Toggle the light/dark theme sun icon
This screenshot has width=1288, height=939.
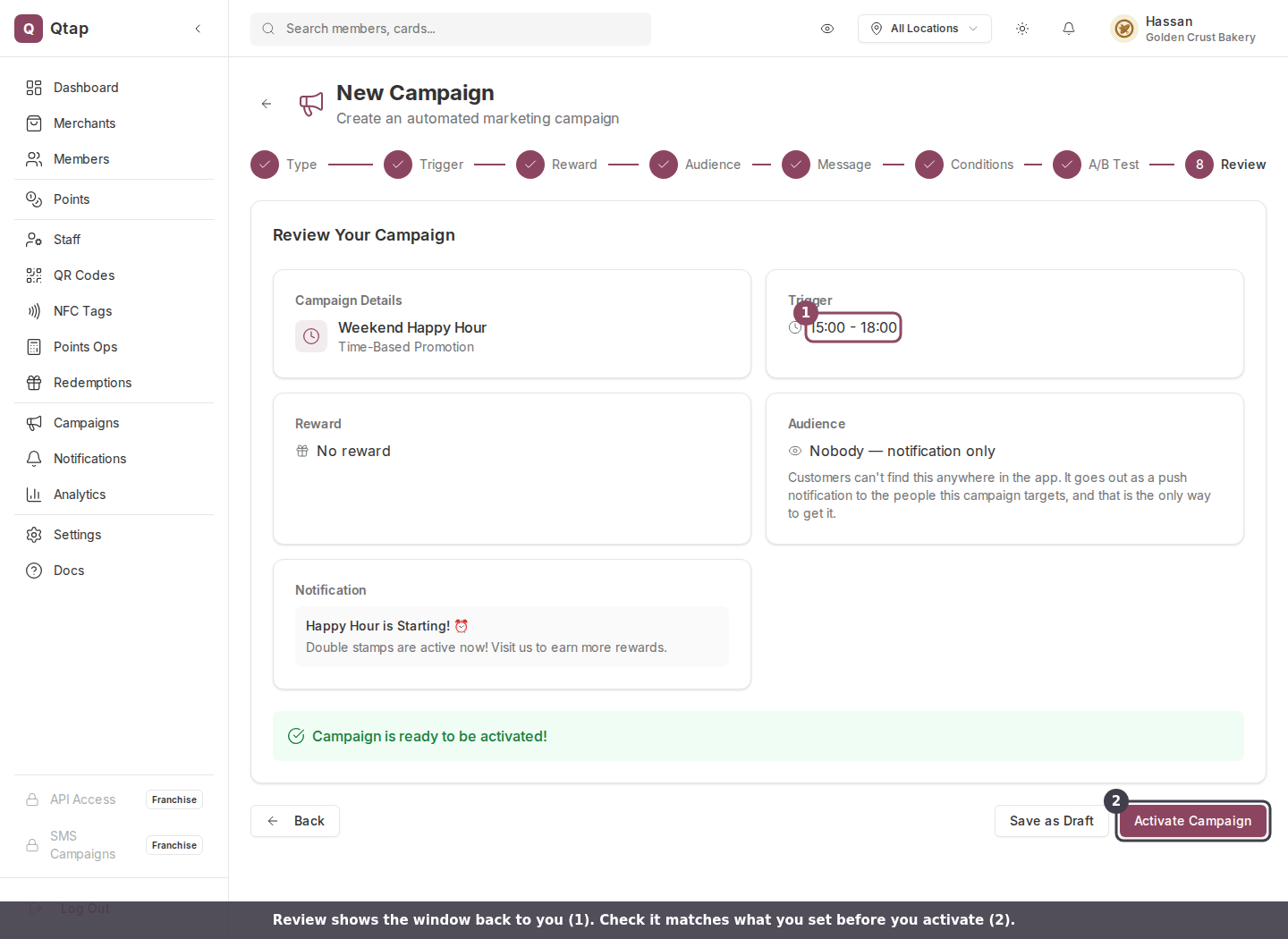(x=1022, y=29)
